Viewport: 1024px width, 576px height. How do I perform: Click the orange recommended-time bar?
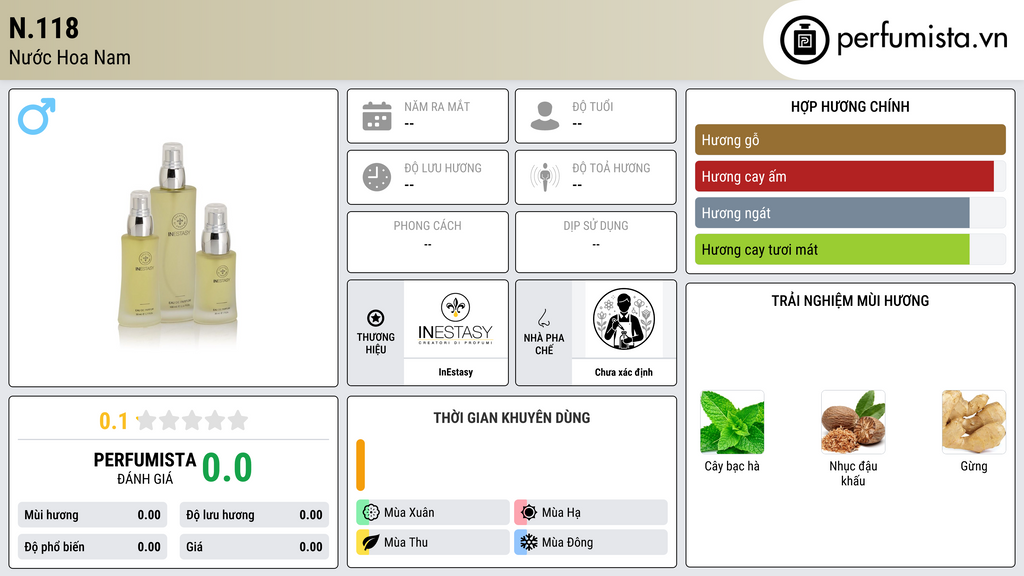360,465
